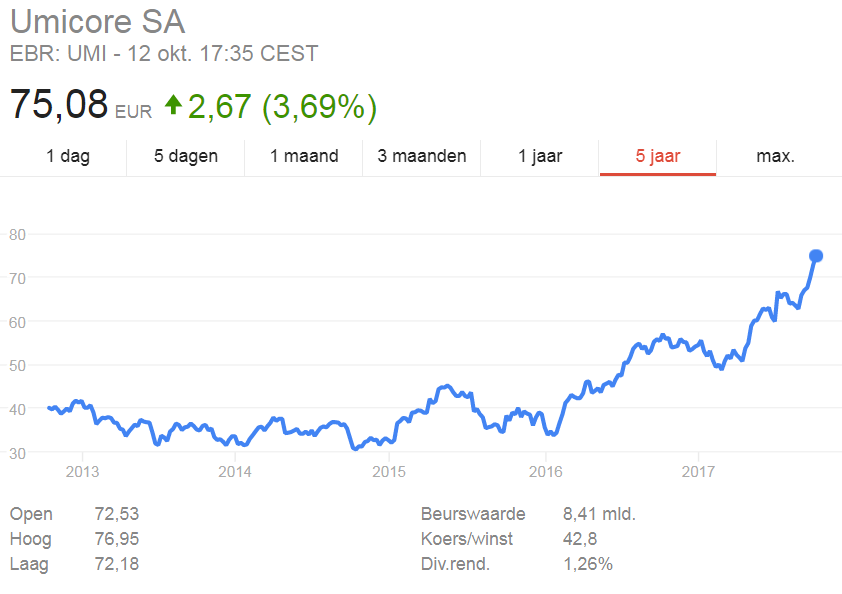Click the blue end-point dot on the chart
The height and width of the screenshot is (594, 842).
click(816, 256)
